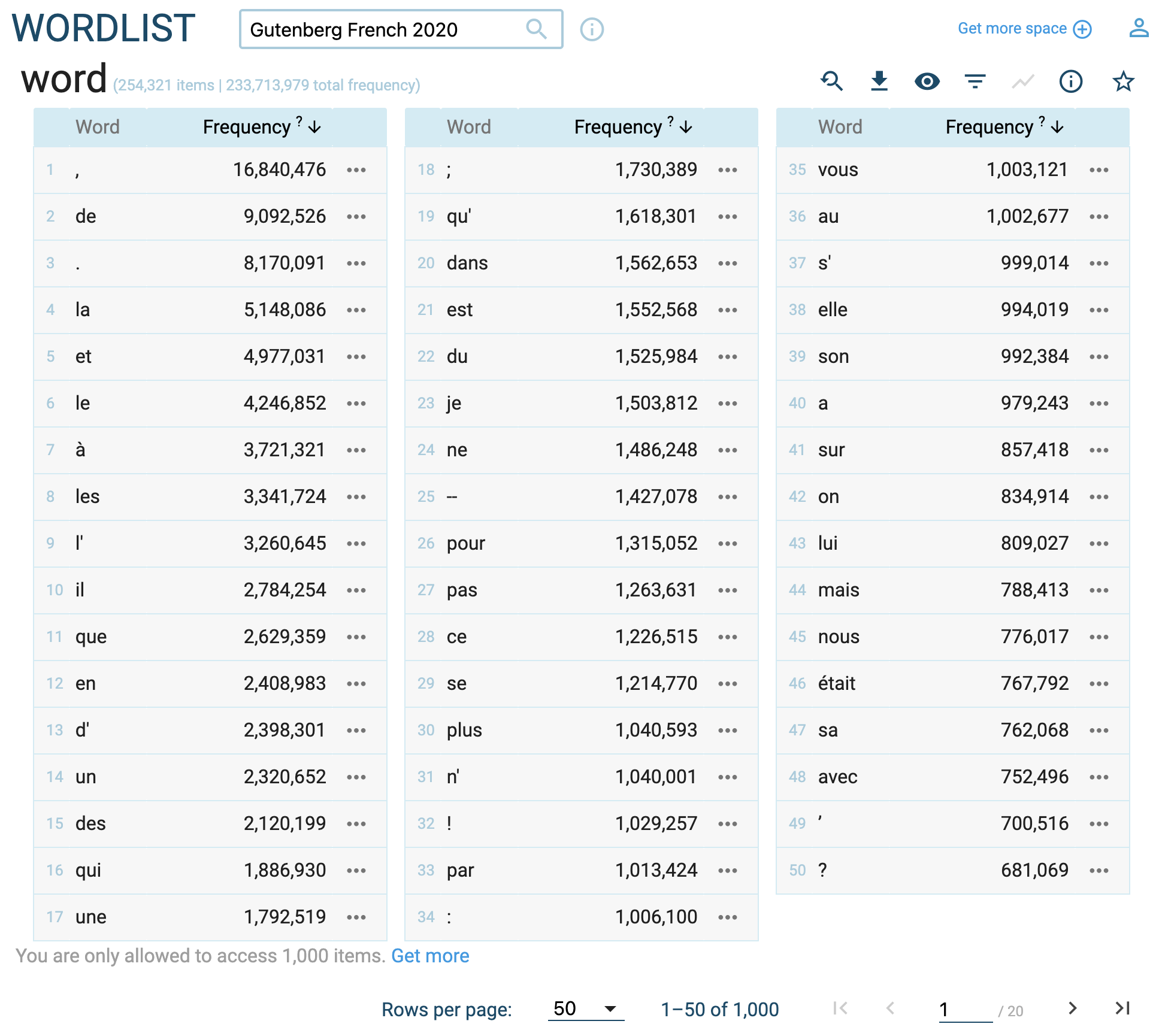
Task: Click the change criteria search icon
Action: (832, 81)
